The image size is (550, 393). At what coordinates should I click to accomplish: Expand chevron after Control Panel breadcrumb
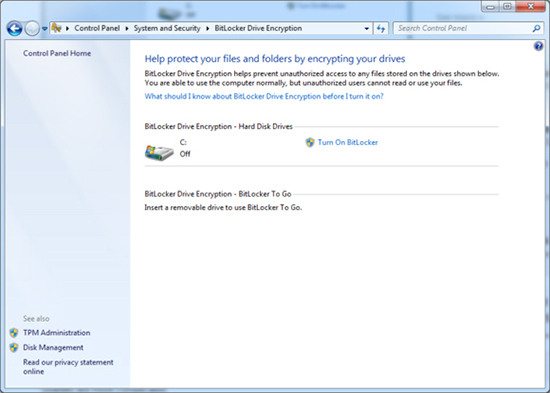click(x=127, y=28)
